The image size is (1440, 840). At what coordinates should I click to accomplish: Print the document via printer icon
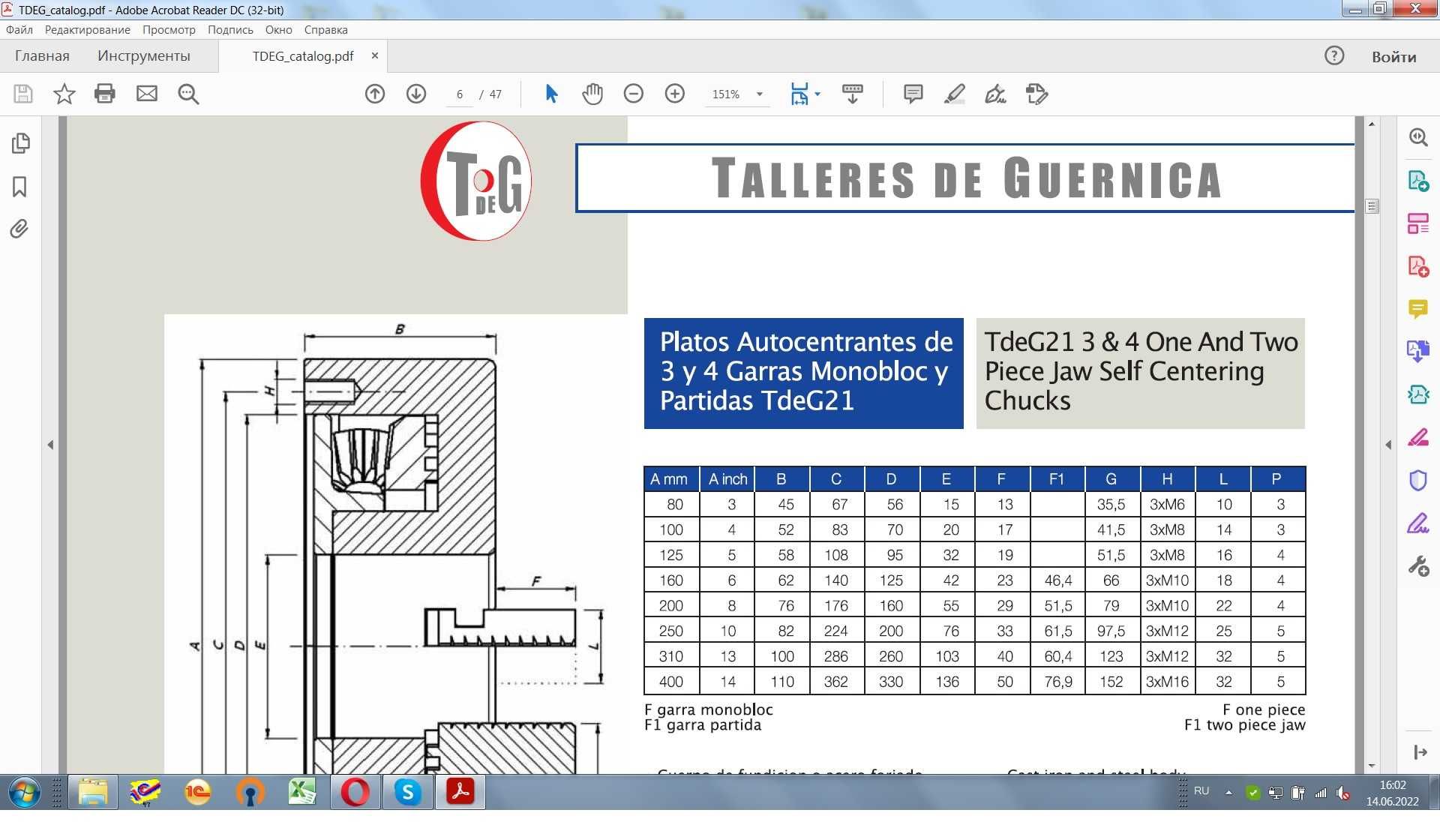[105, 94]
